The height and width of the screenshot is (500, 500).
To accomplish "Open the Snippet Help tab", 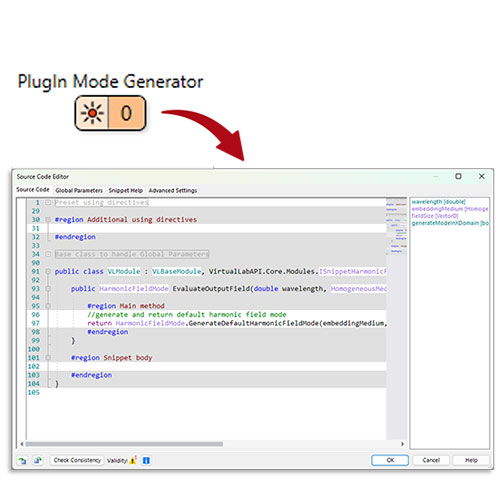I will tap(126, 190).
